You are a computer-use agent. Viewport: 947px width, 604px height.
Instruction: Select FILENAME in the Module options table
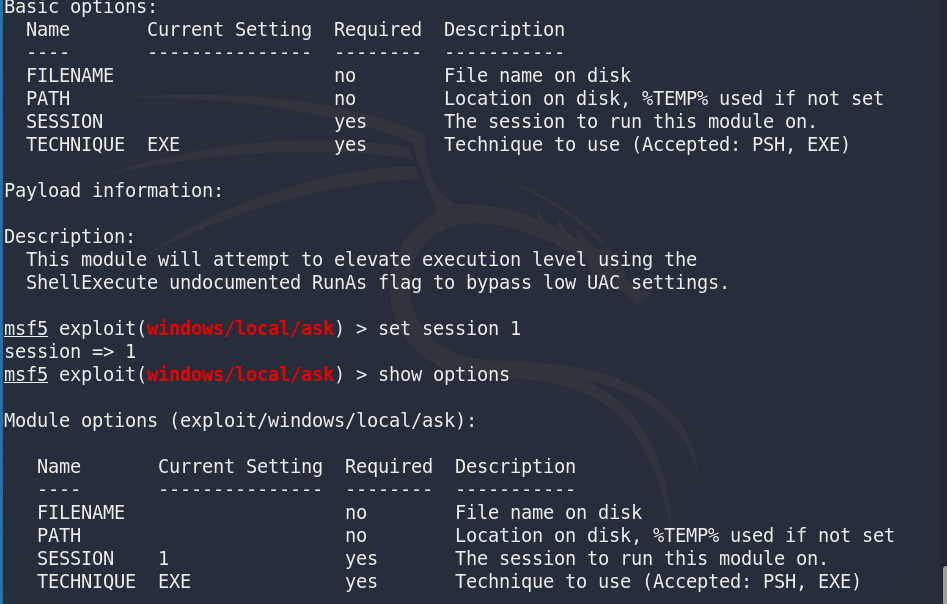pos(81,512)
